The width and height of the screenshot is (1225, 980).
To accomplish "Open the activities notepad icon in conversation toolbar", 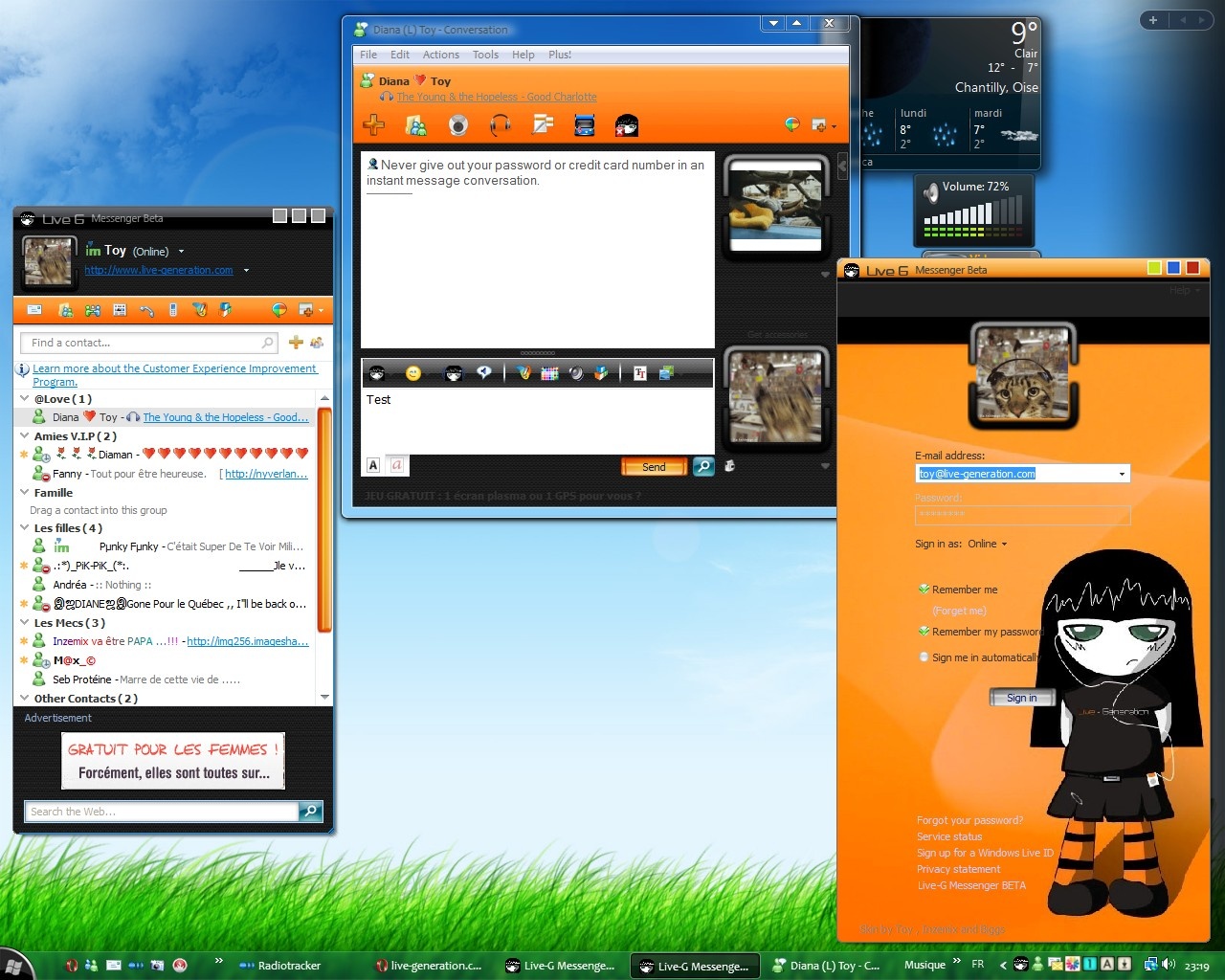I will [x=543, y=124].
